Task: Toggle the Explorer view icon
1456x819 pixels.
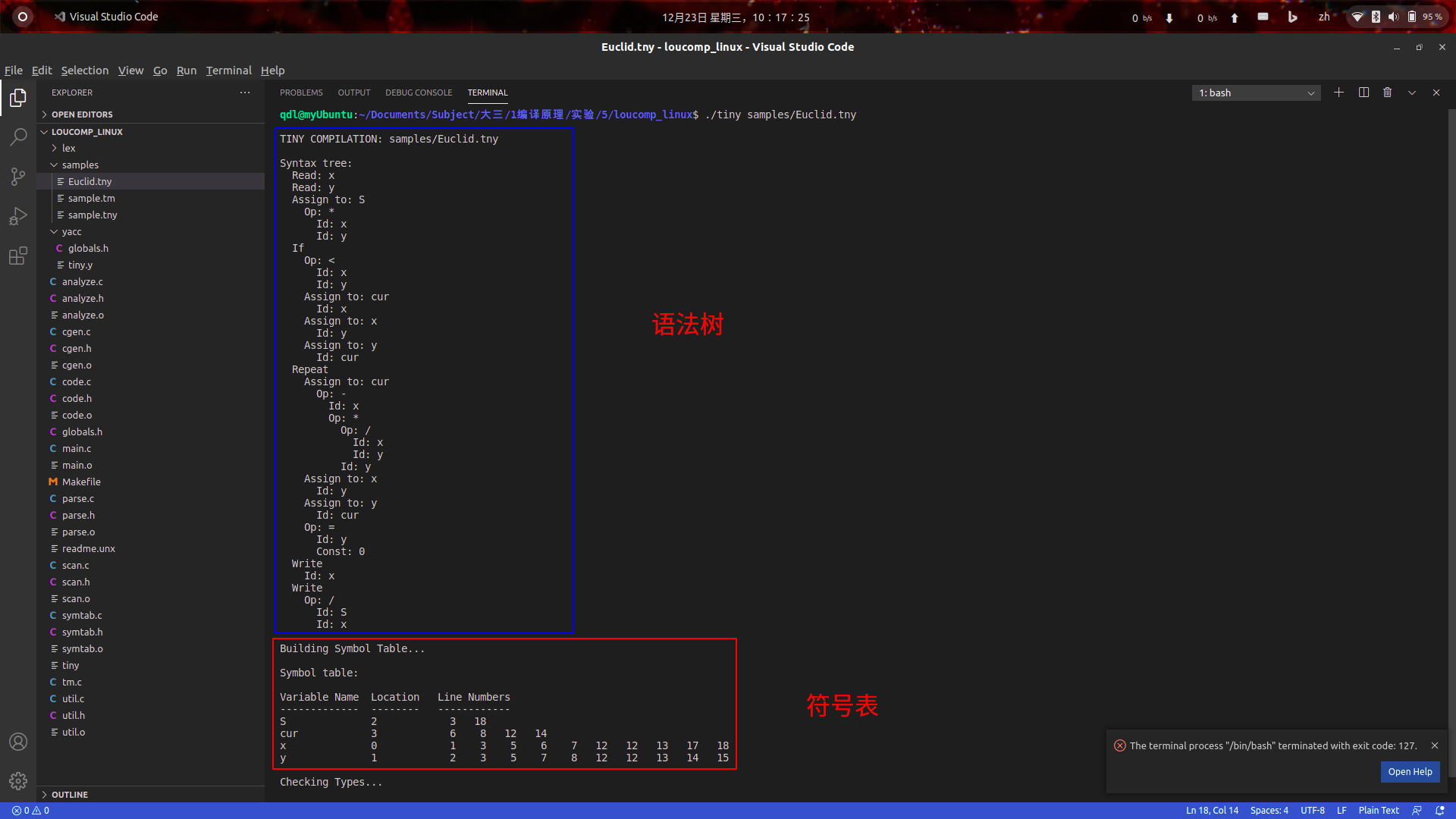Action: [x=18, y=98]
